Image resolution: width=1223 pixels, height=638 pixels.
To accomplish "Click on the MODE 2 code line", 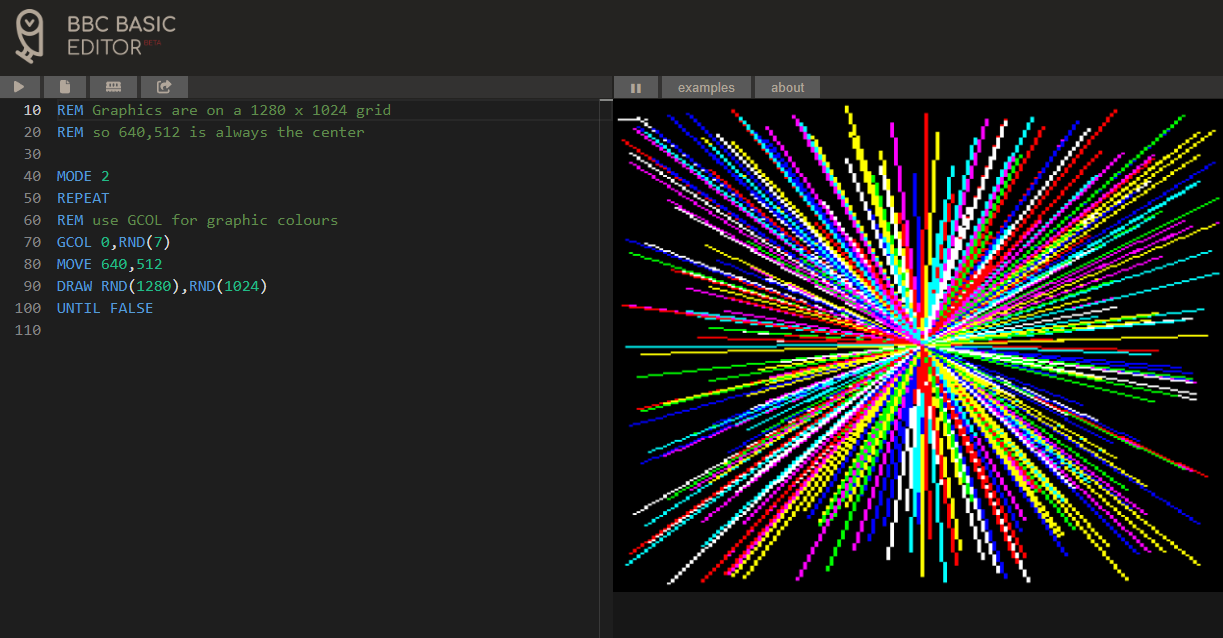I will click(83, 176).
